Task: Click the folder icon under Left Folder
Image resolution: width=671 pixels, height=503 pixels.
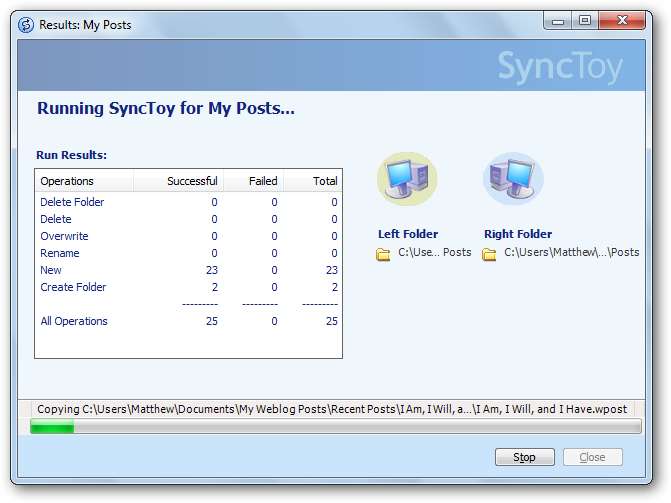Action: (x=383, y=254)
